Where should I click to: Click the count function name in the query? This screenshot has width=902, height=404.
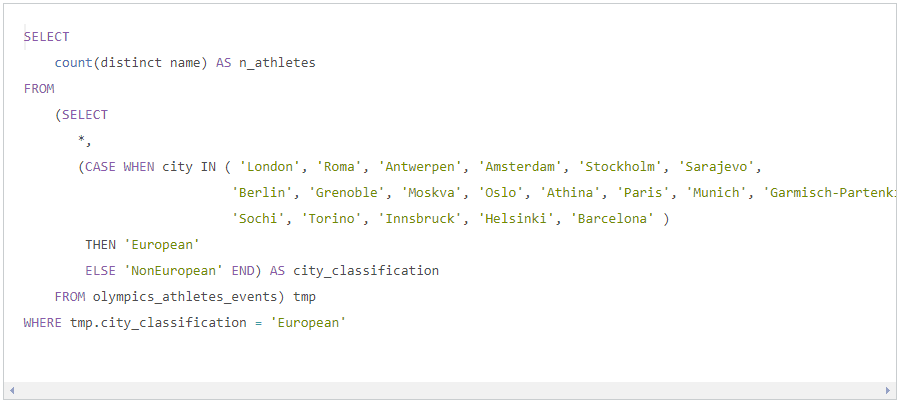coord(74,63)
